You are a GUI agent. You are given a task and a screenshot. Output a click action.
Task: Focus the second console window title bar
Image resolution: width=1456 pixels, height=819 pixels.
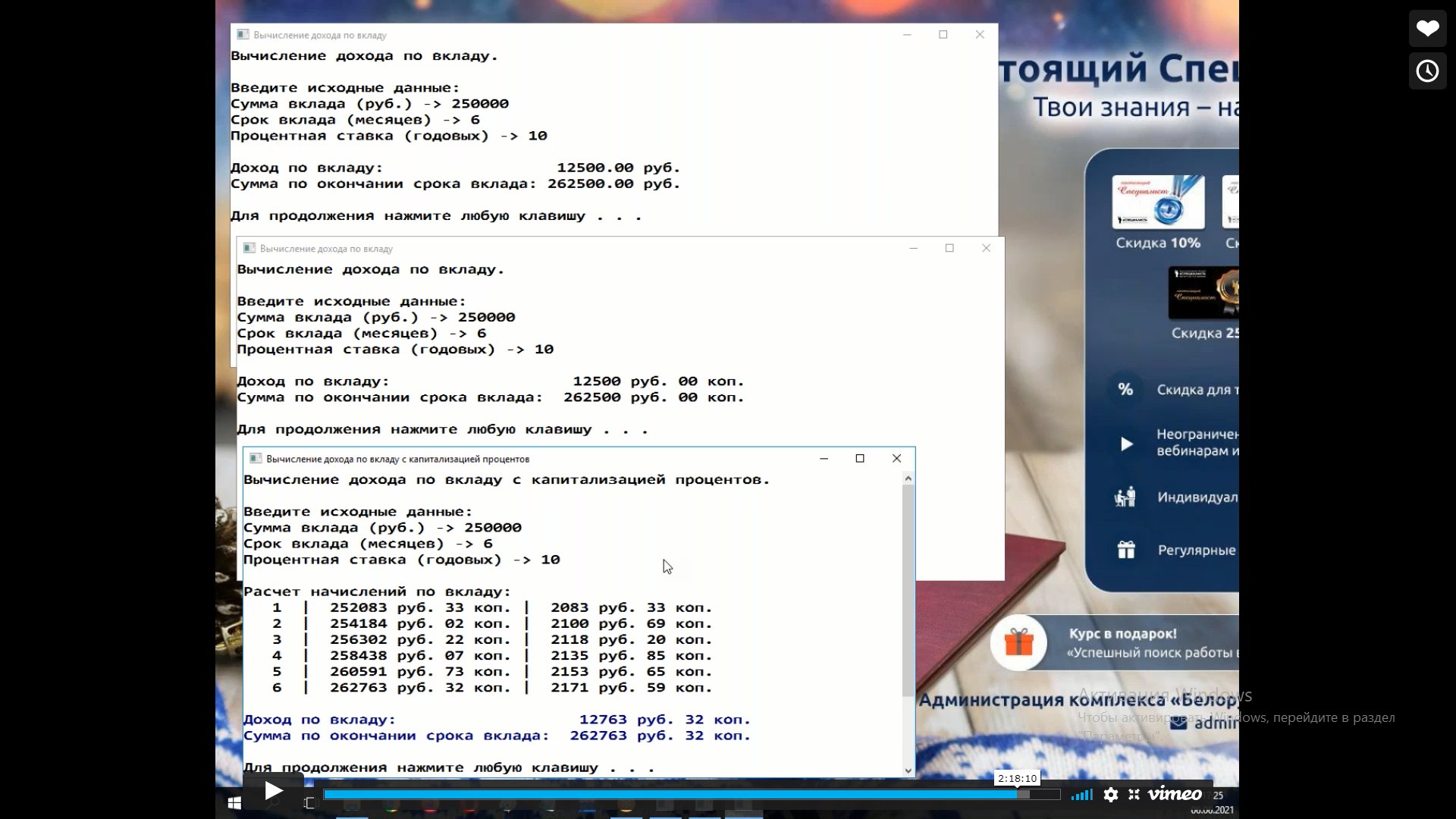(x=576, y=249)
